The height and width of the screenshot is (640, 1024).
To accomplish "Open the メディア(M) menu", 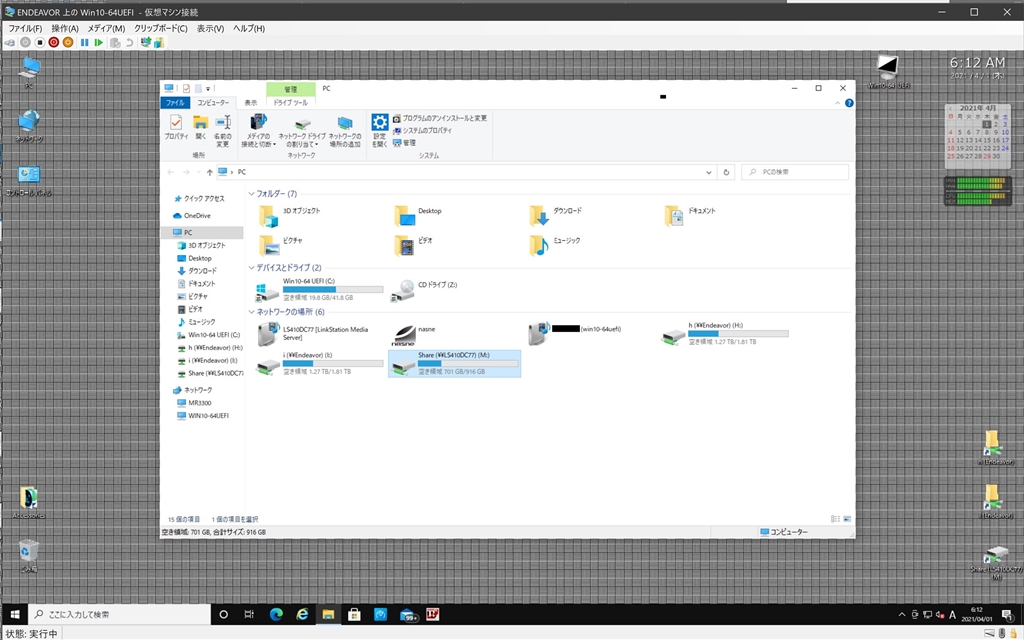I will (x=106, y=29).
